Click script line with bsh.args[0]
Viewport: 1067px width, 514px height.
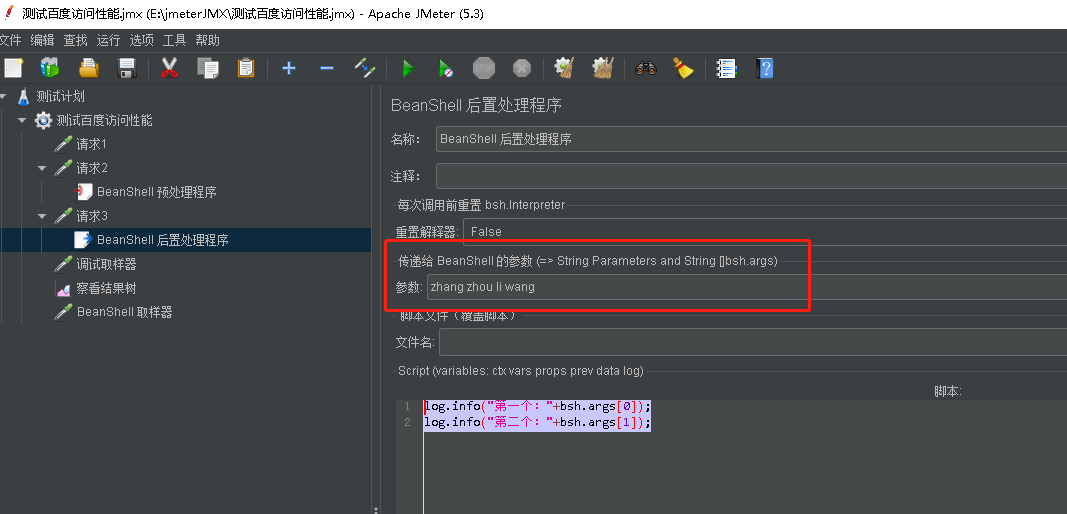538,406
